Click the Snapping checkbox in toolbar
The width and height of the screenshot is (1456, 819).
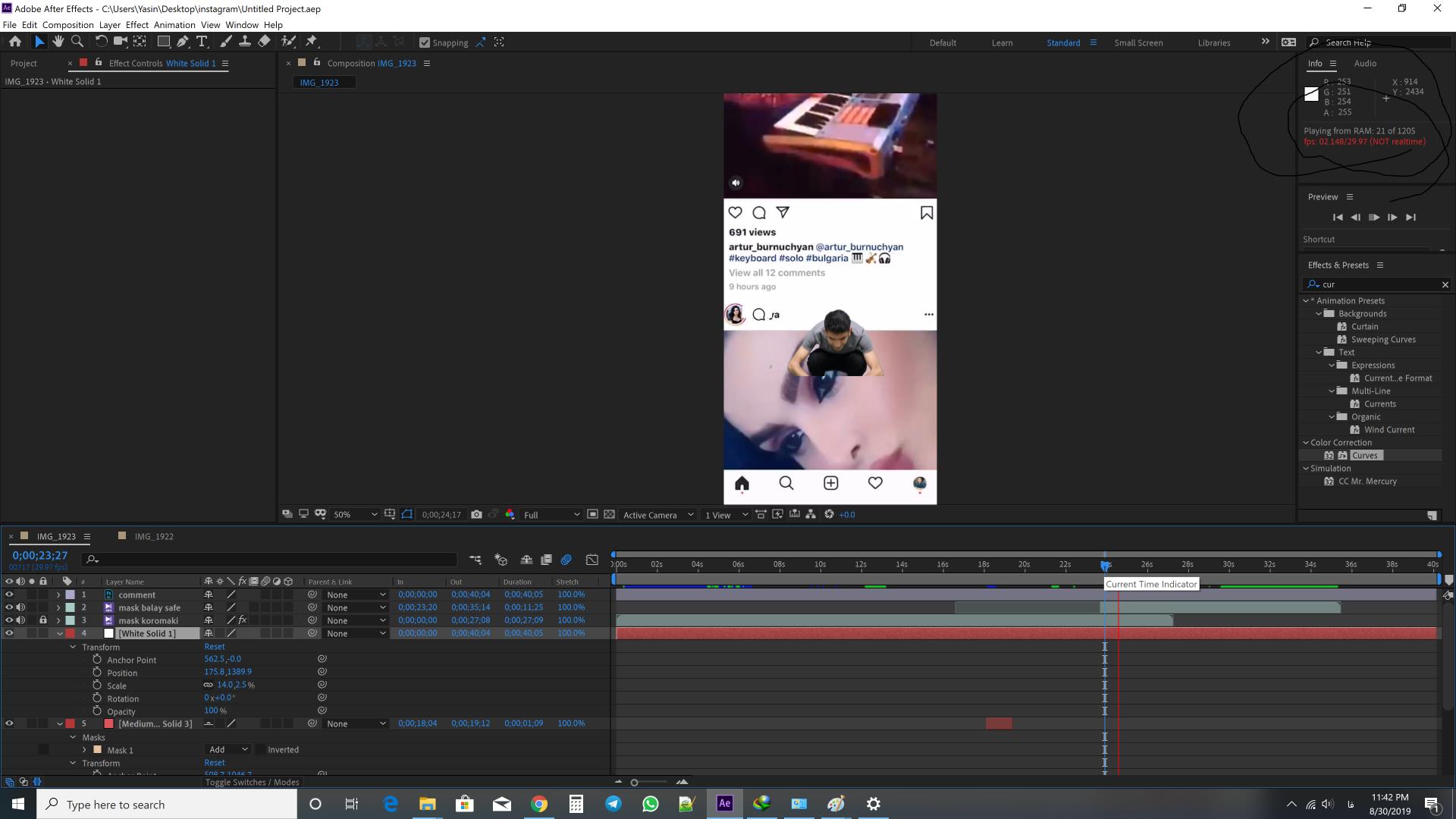pos(424,42)
